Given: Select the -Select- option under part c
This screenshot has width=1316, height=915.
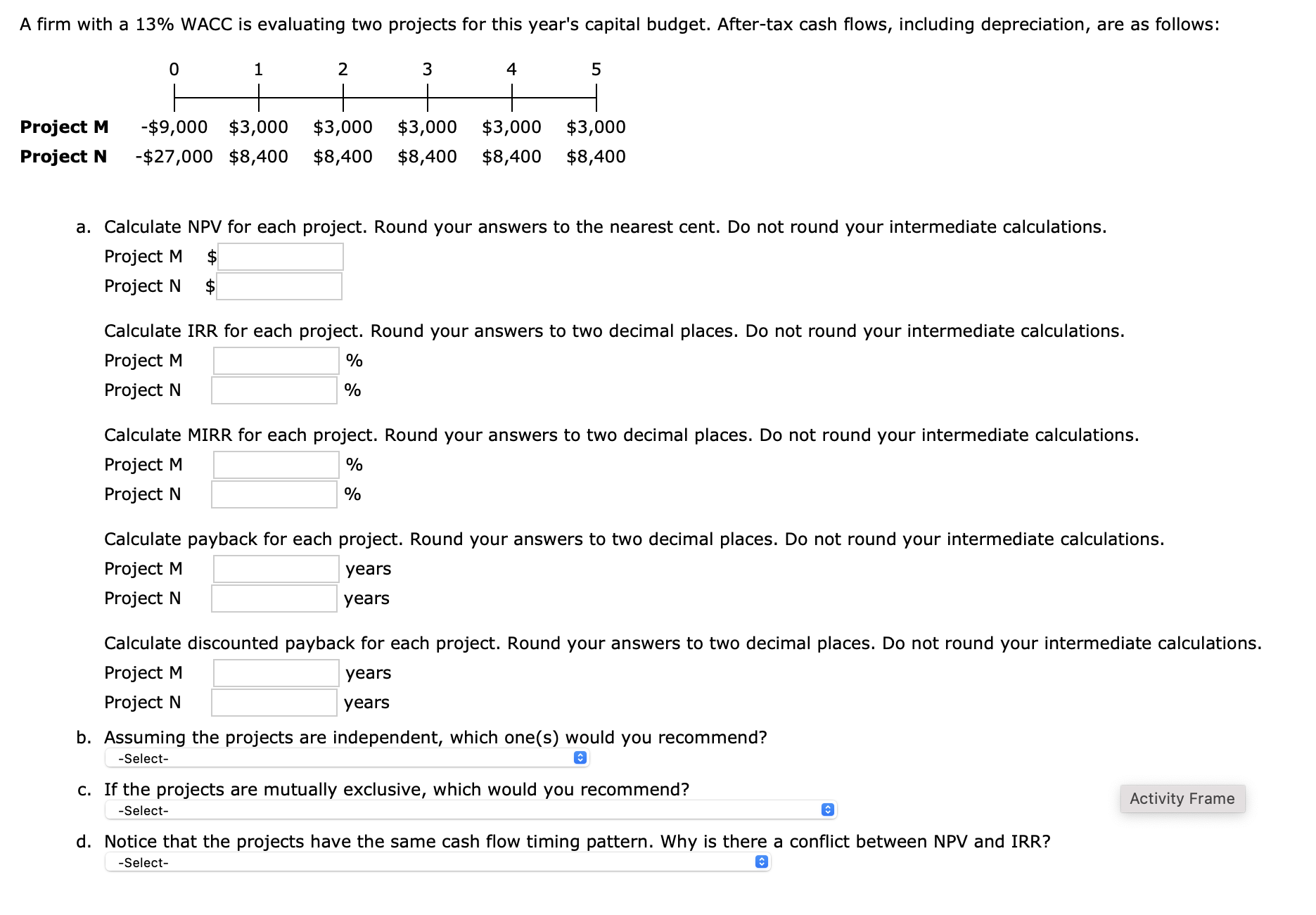Looking at the screenshot, I should pos(143,810).
